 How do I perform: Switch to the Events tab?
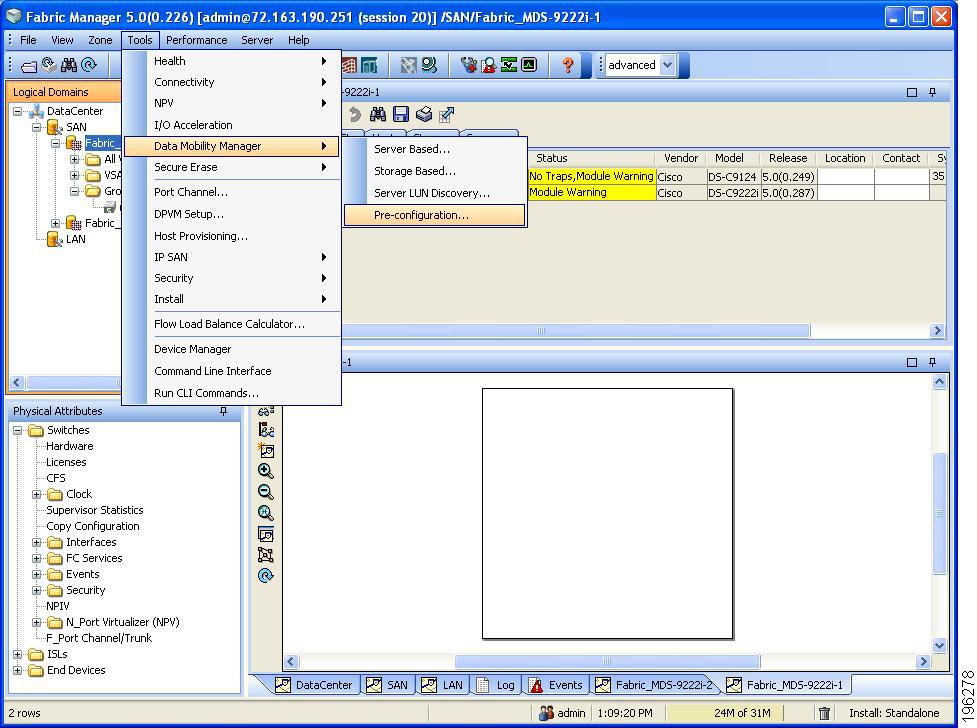555,685
